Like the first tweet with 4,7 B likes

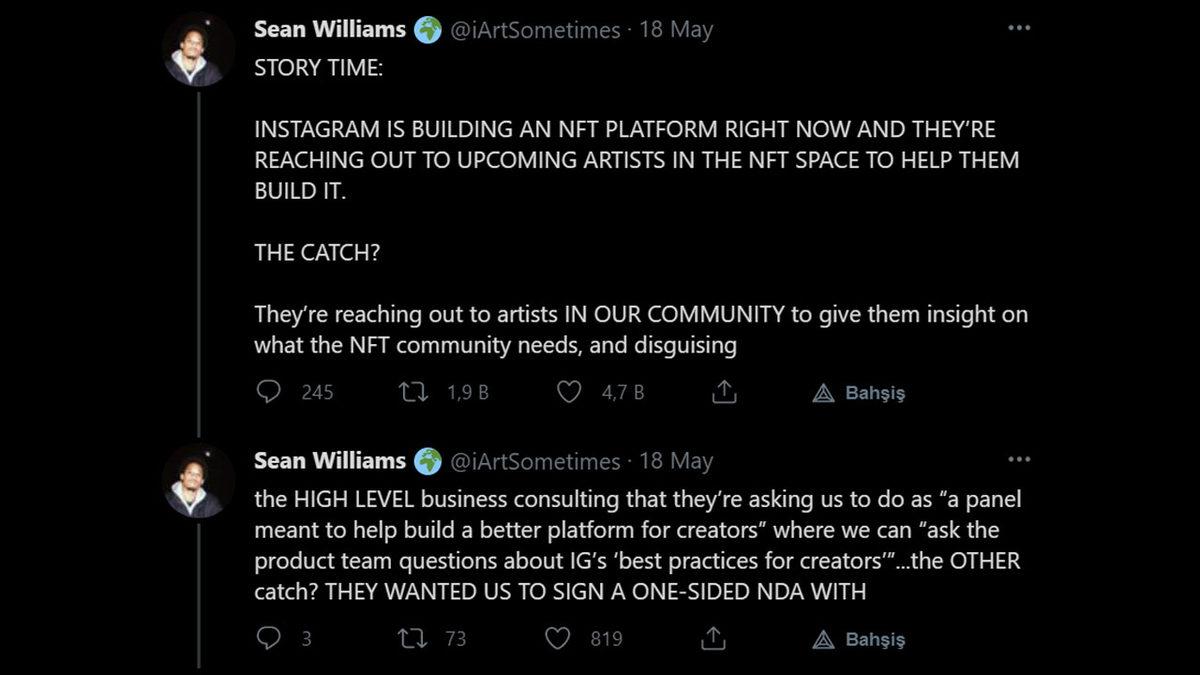point(569,392)
